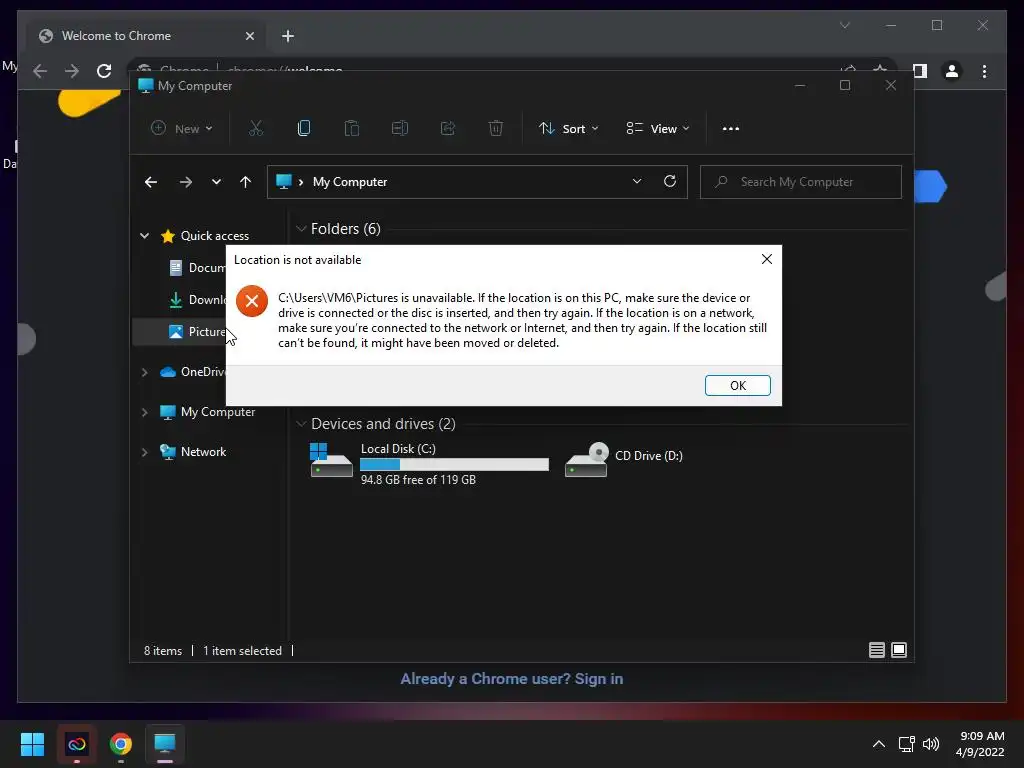This screenshot has width=1024, height=768.
Task: Expand the OneDrive tree node
Action: coord(144,372)
